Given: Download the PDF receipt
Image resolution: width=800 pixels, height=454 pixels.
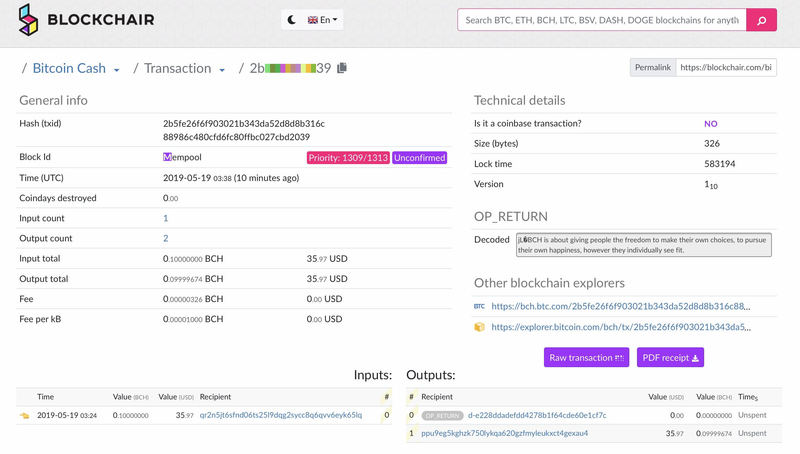Looking at the screenshot, I should (670, 358).
